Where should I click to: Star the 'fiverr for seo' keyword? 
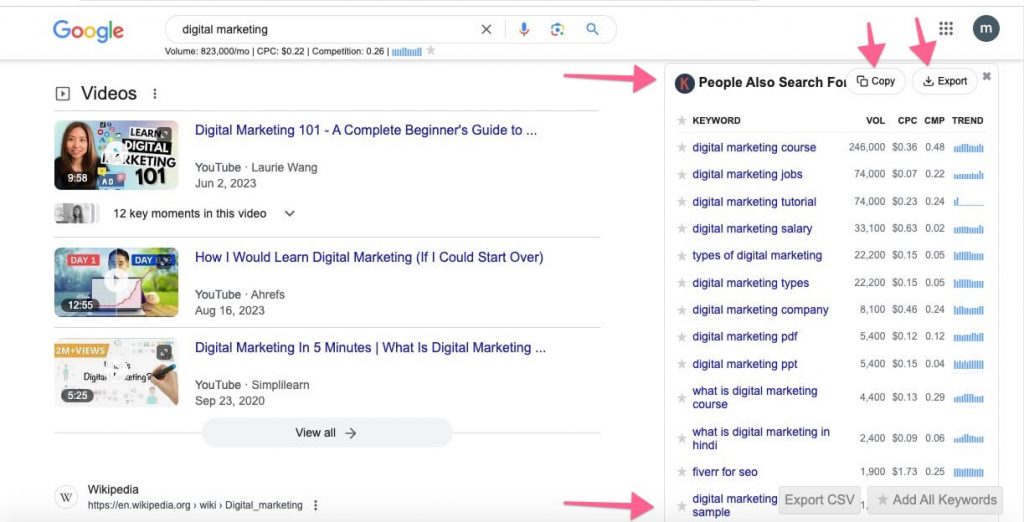click(682, 472)
